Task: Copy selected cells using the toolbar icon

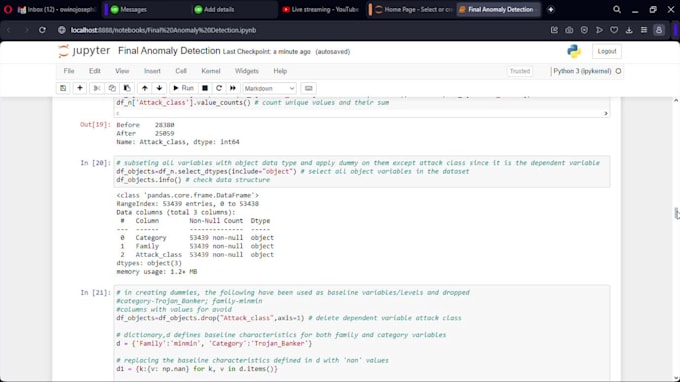Action: pos(112,88)
